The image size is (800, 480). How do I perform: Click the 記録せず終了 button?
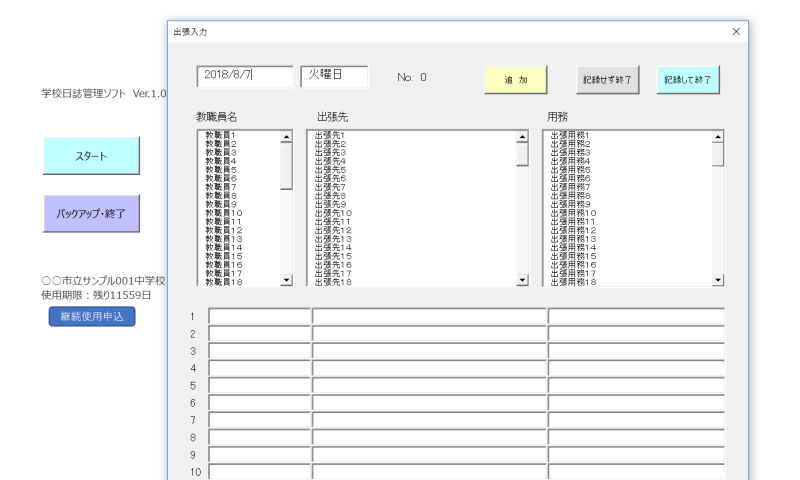(608, 79)
